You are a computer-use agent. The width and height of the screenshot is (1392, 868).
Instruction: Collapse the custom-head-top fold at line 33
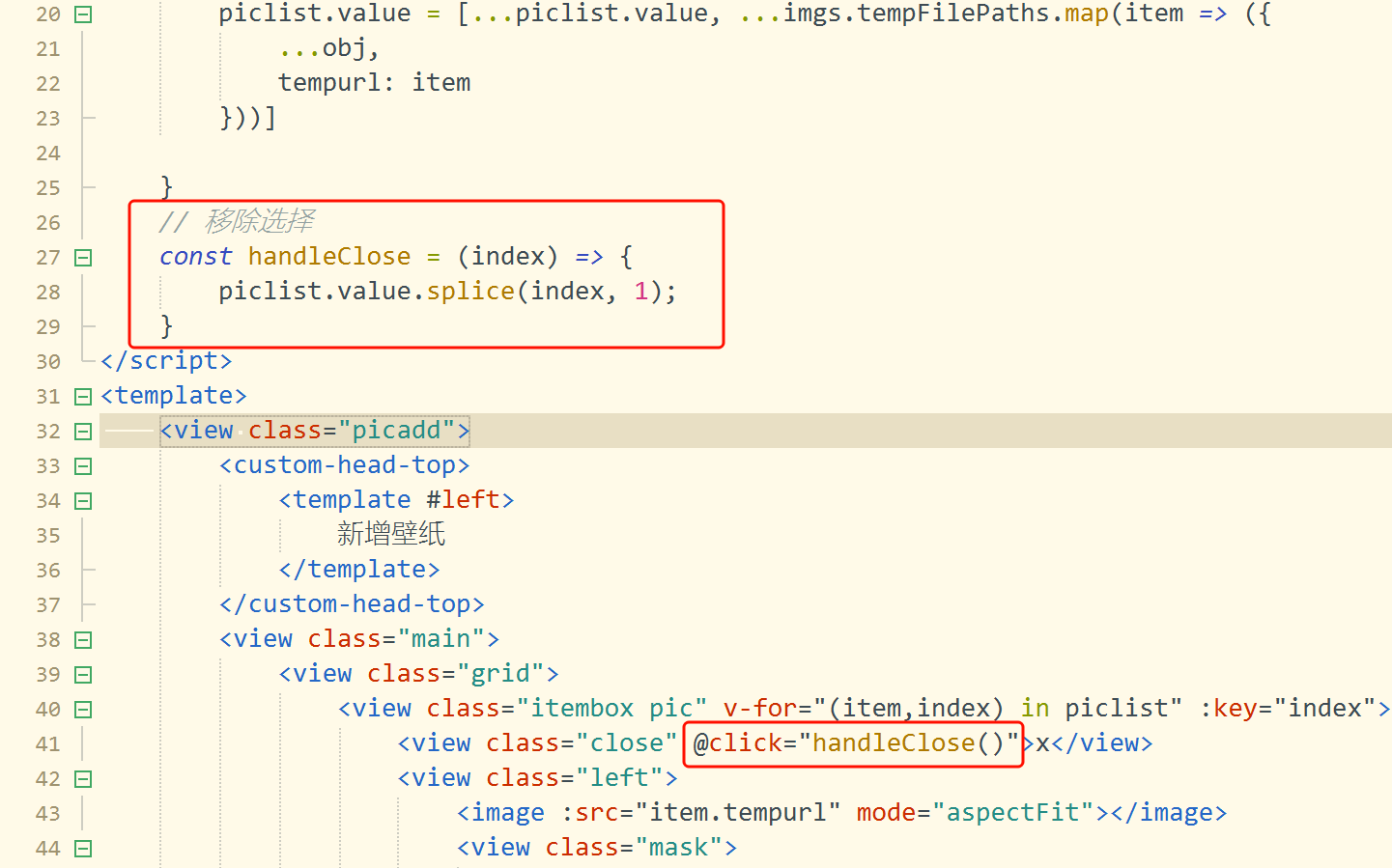pos(83,466)
